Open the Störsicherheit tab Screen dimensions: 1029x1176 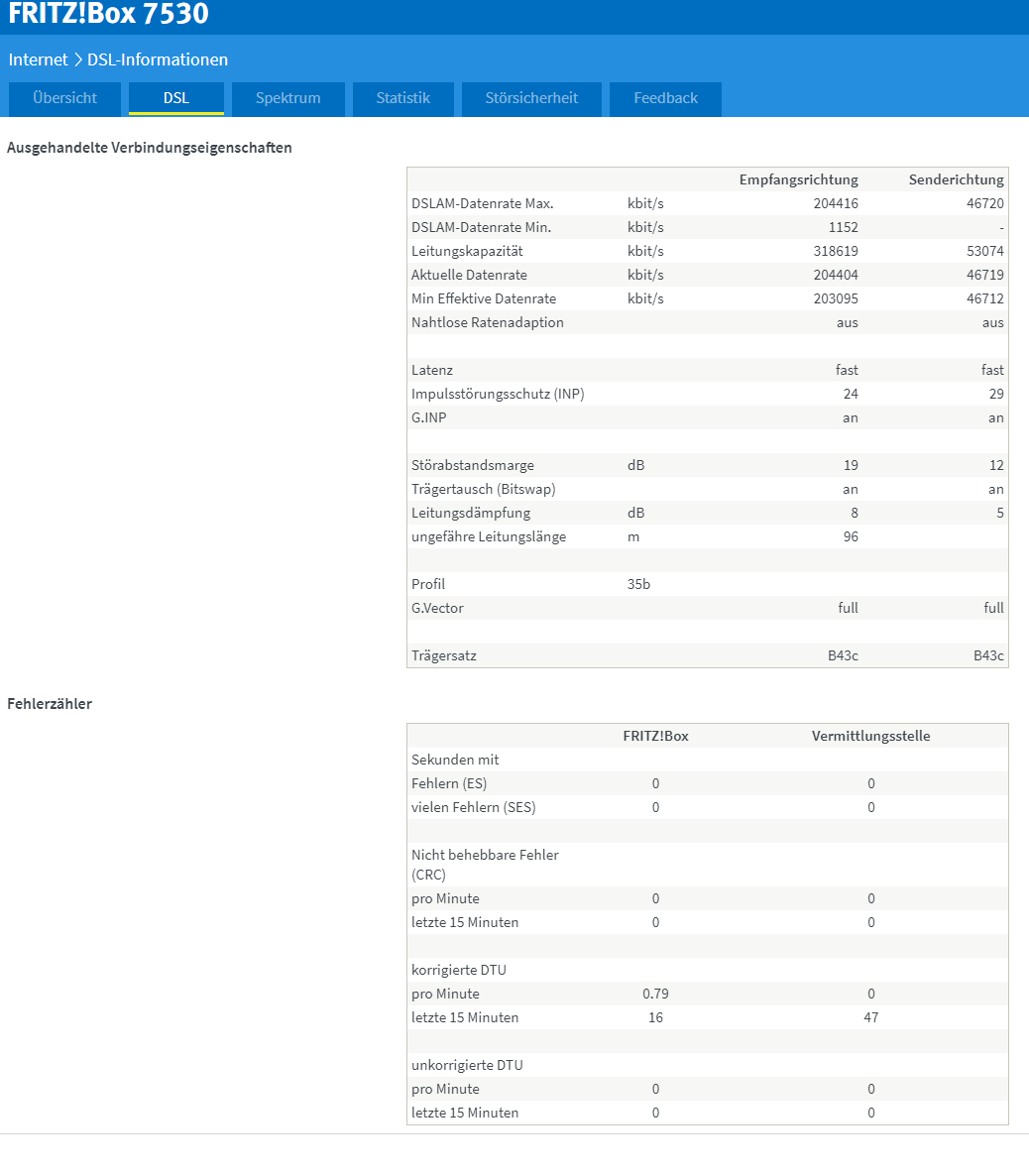tap(531, 98)
